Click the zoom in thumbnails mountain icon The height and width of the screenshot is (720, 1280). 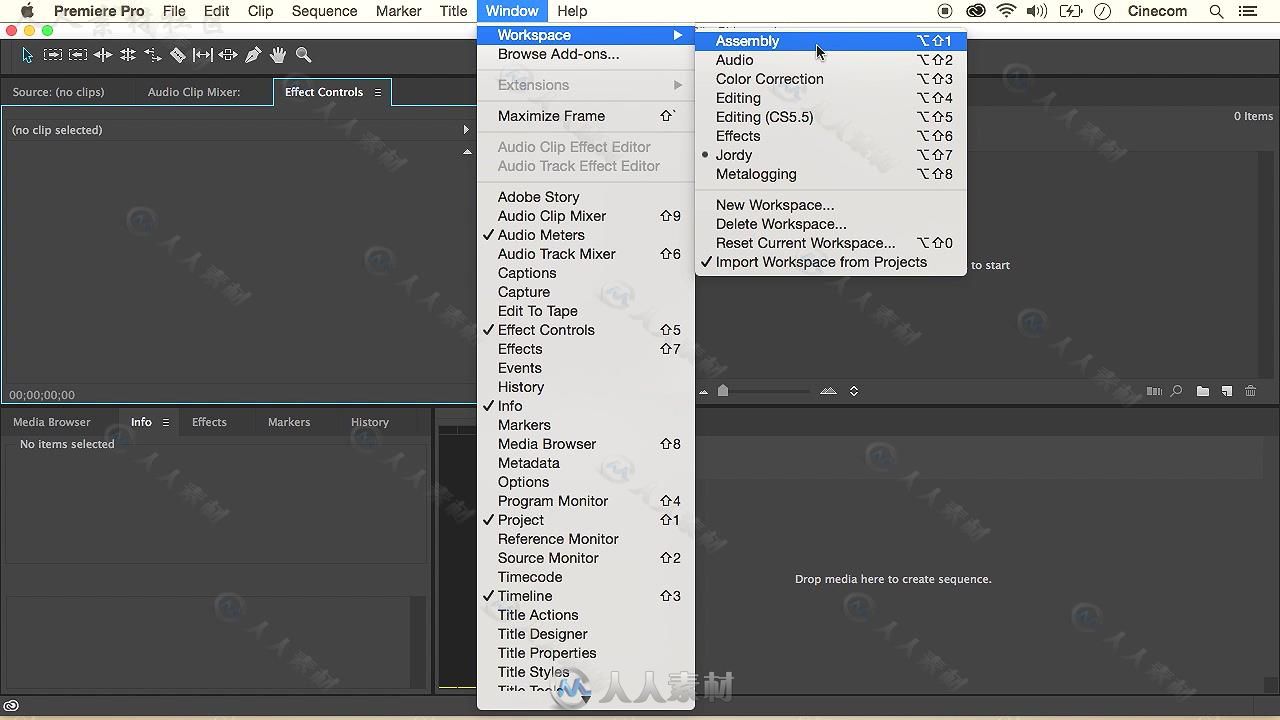pyautogui.click(x=828, y=391)
